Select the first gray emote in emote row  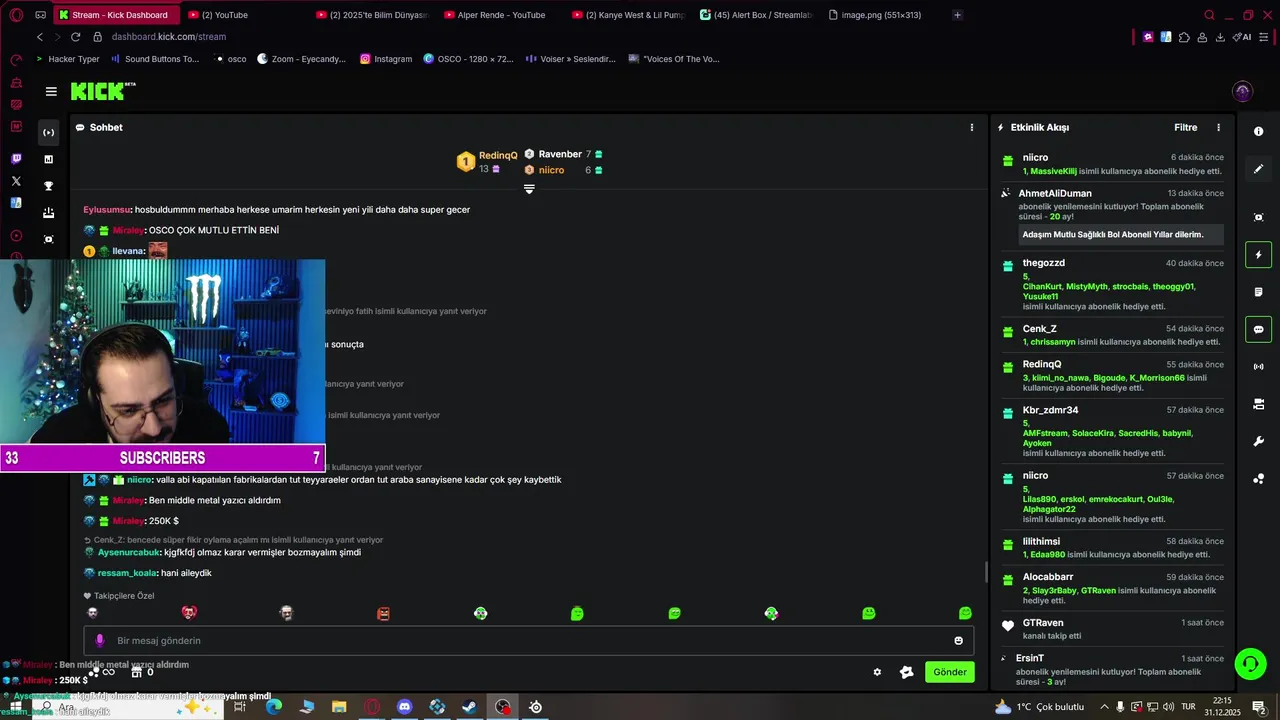coord(93,613)
